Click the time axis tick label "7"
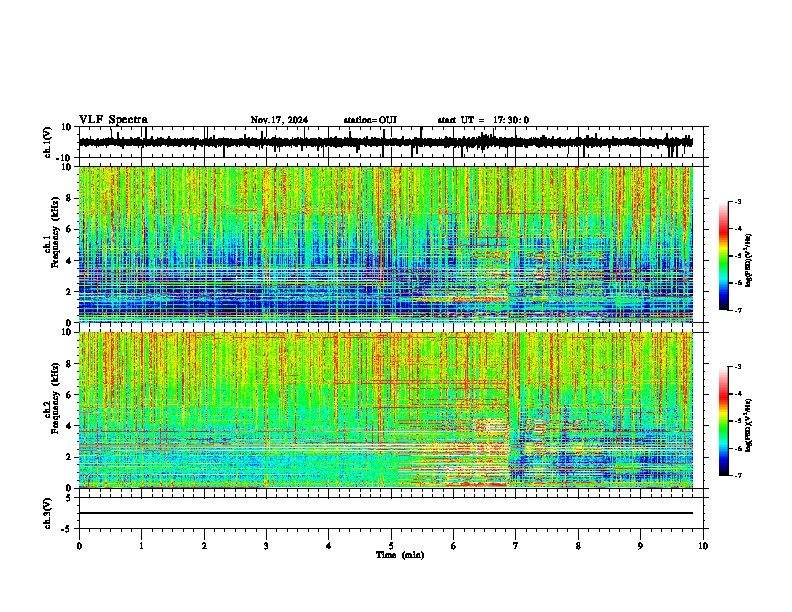The image size is (792, 612). [x=516, y=546]
